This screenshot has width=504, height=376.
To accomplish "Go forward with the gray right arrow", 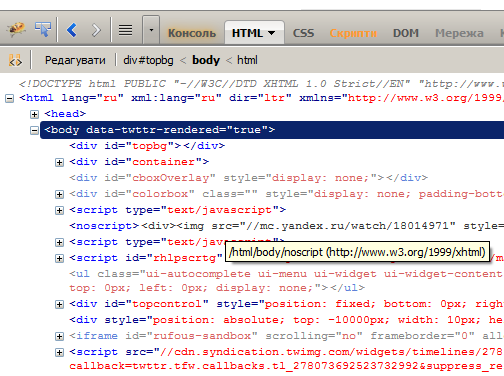I will click(96, 30).
